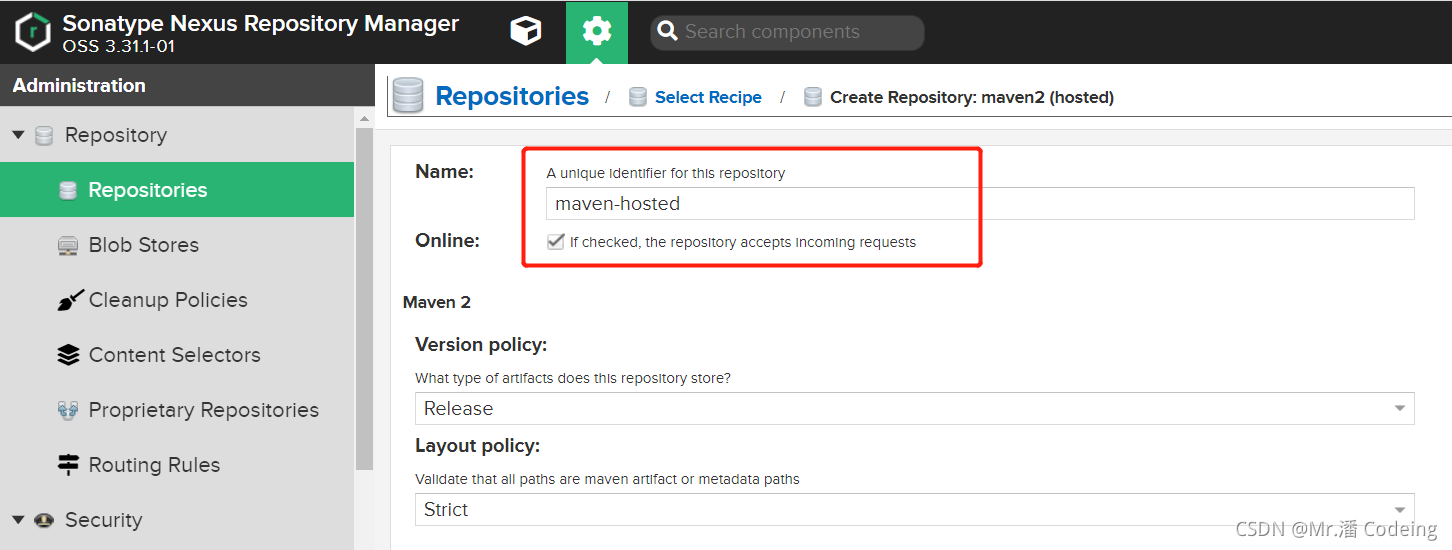
Task: Collapse the Security tree section
Action: 18,520
